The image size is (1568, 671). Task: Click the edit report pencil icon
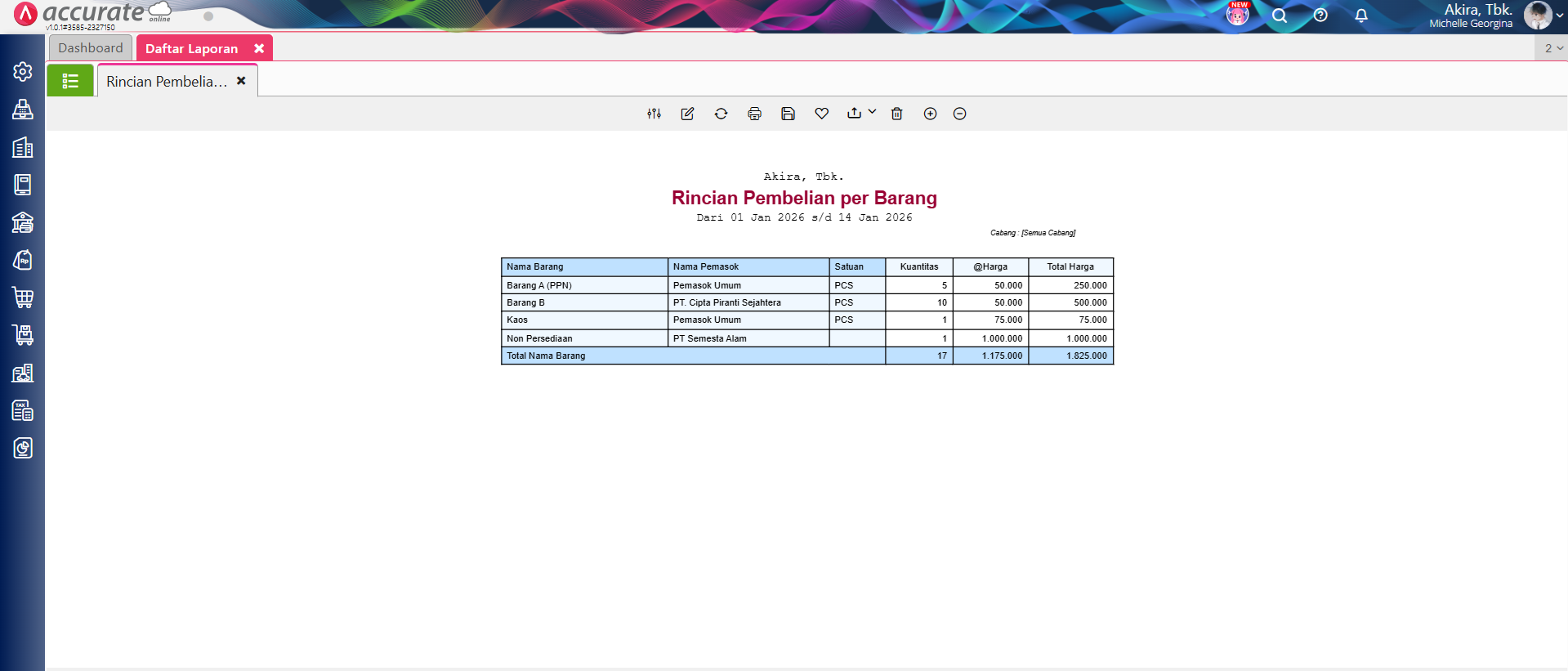[x=687, y=114]
